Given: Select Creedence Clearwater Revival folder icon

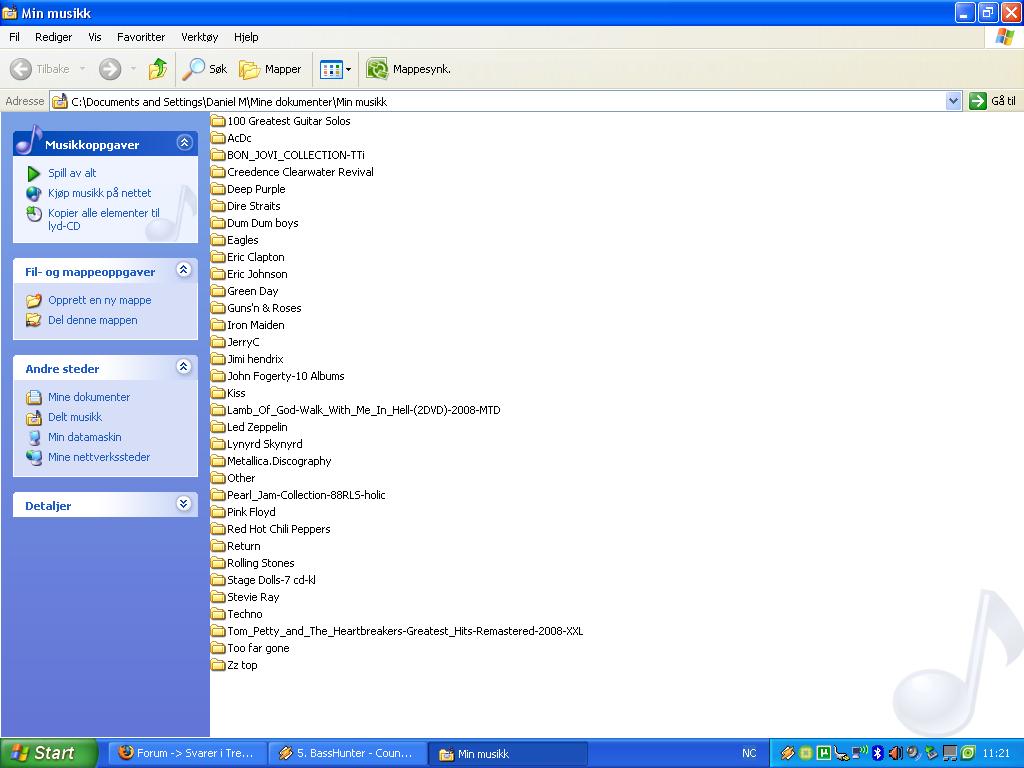Looking at the screenshot, I should pyautogui.click(x=218, y=172).
